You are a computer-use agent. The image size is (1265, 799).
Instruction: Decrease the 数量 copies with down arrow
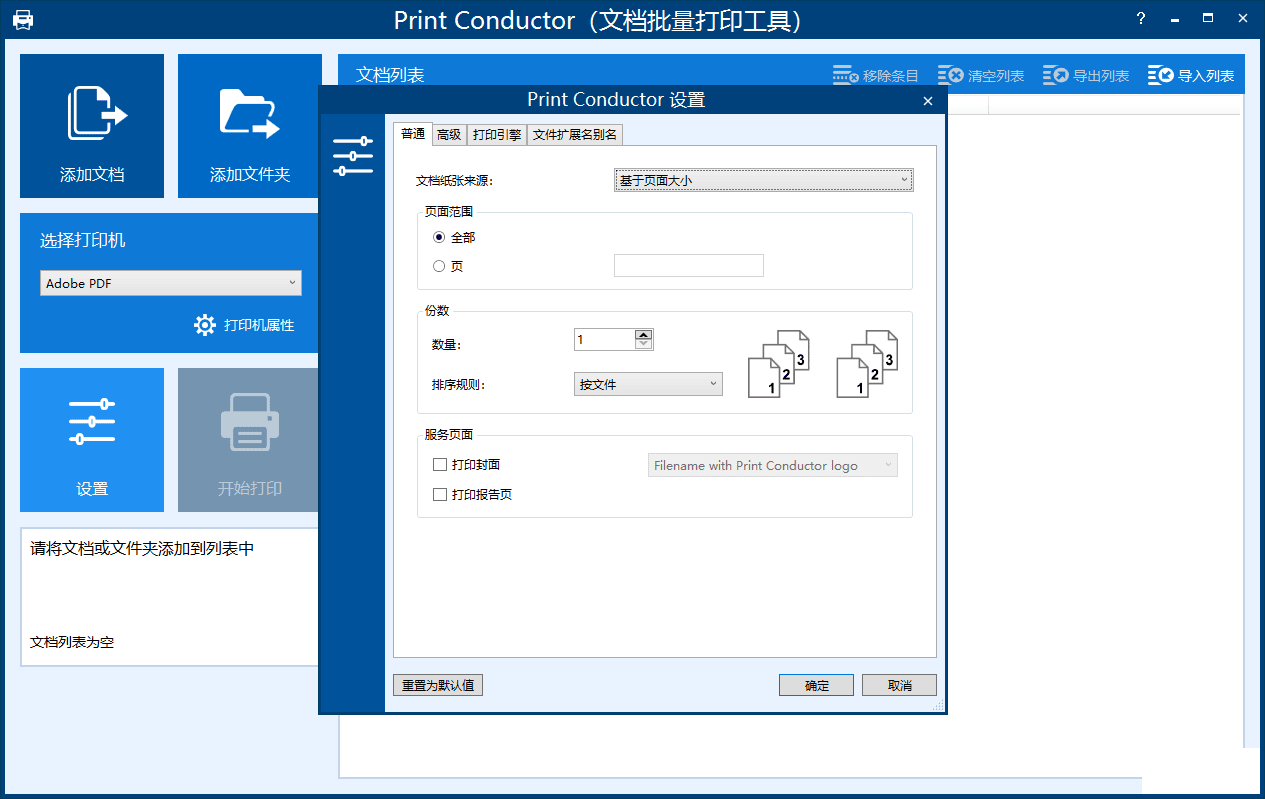tap(644, 344)
